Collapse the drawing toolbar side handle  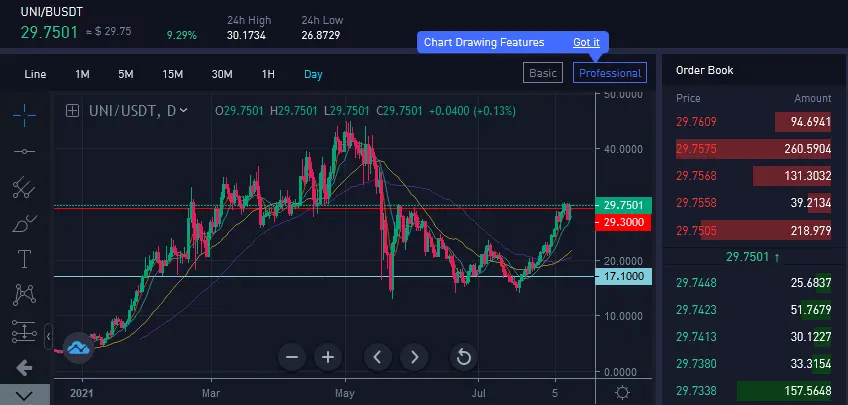coord(49,336)
